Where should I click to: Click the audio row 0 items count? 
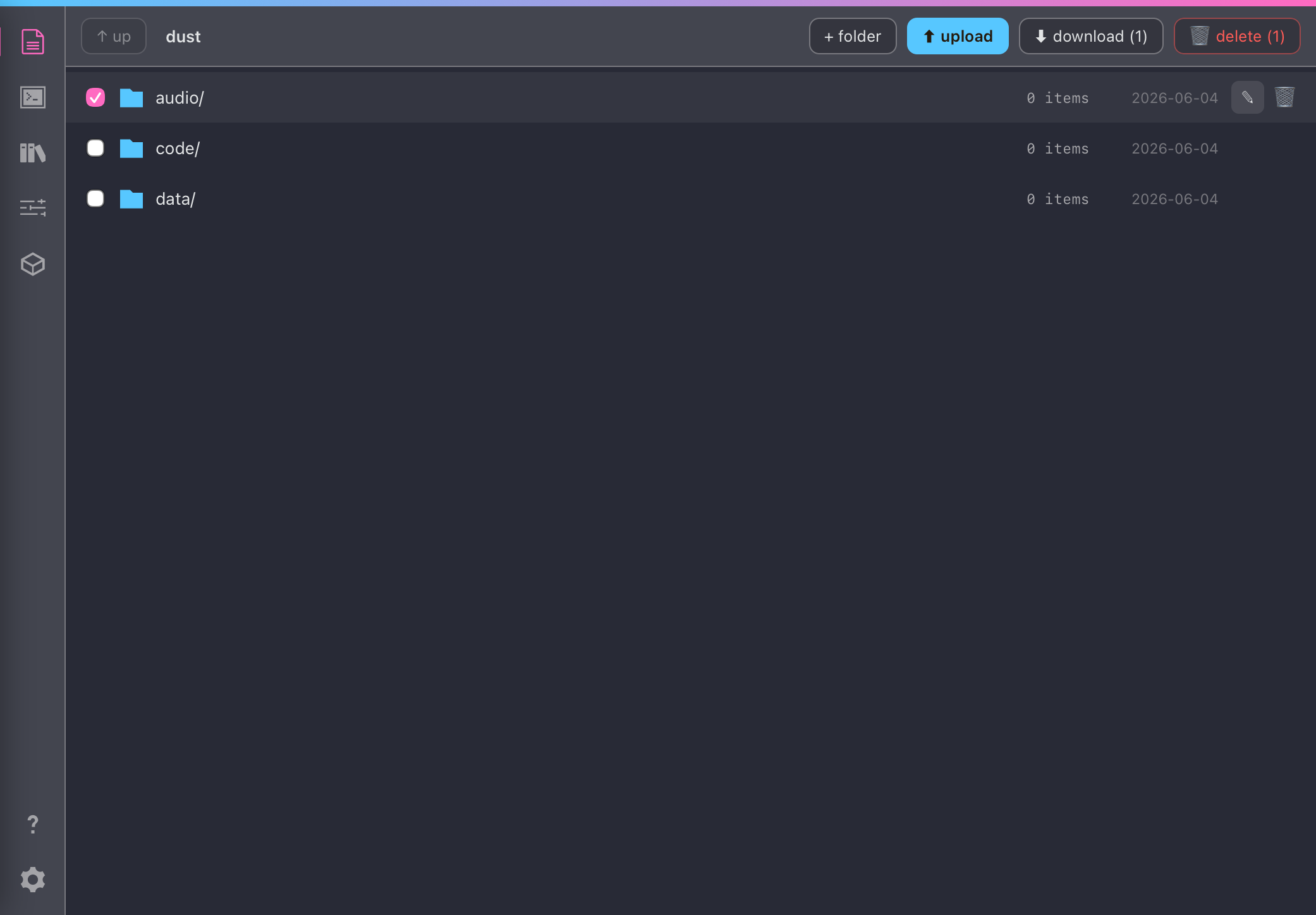1057,98
